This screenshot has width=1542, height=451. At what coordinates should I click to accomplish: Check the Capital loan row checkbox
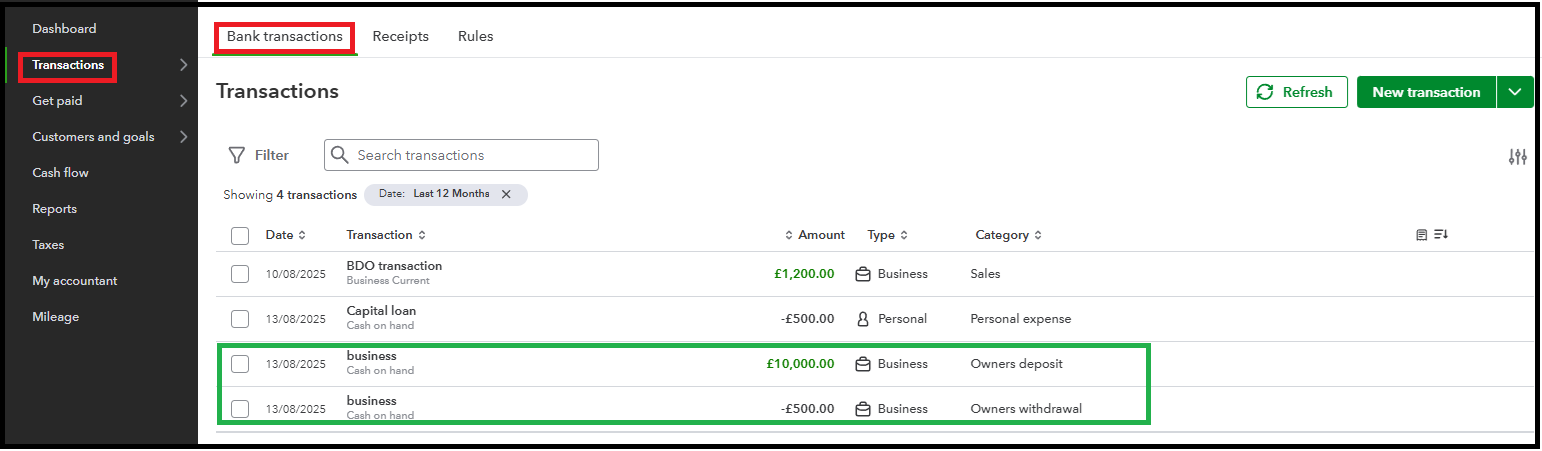240,319
